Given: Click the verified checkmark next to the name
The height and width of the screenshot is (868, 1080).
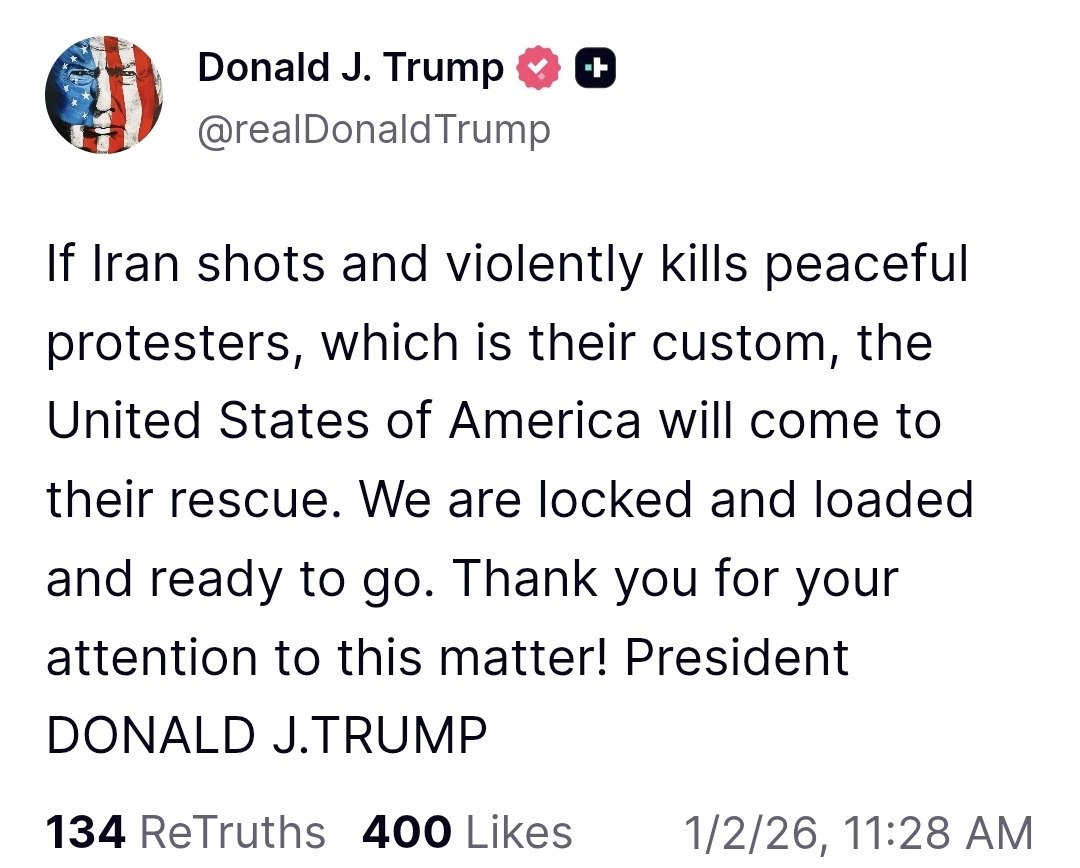Looking at the screenshot, I should pos(539,66).
